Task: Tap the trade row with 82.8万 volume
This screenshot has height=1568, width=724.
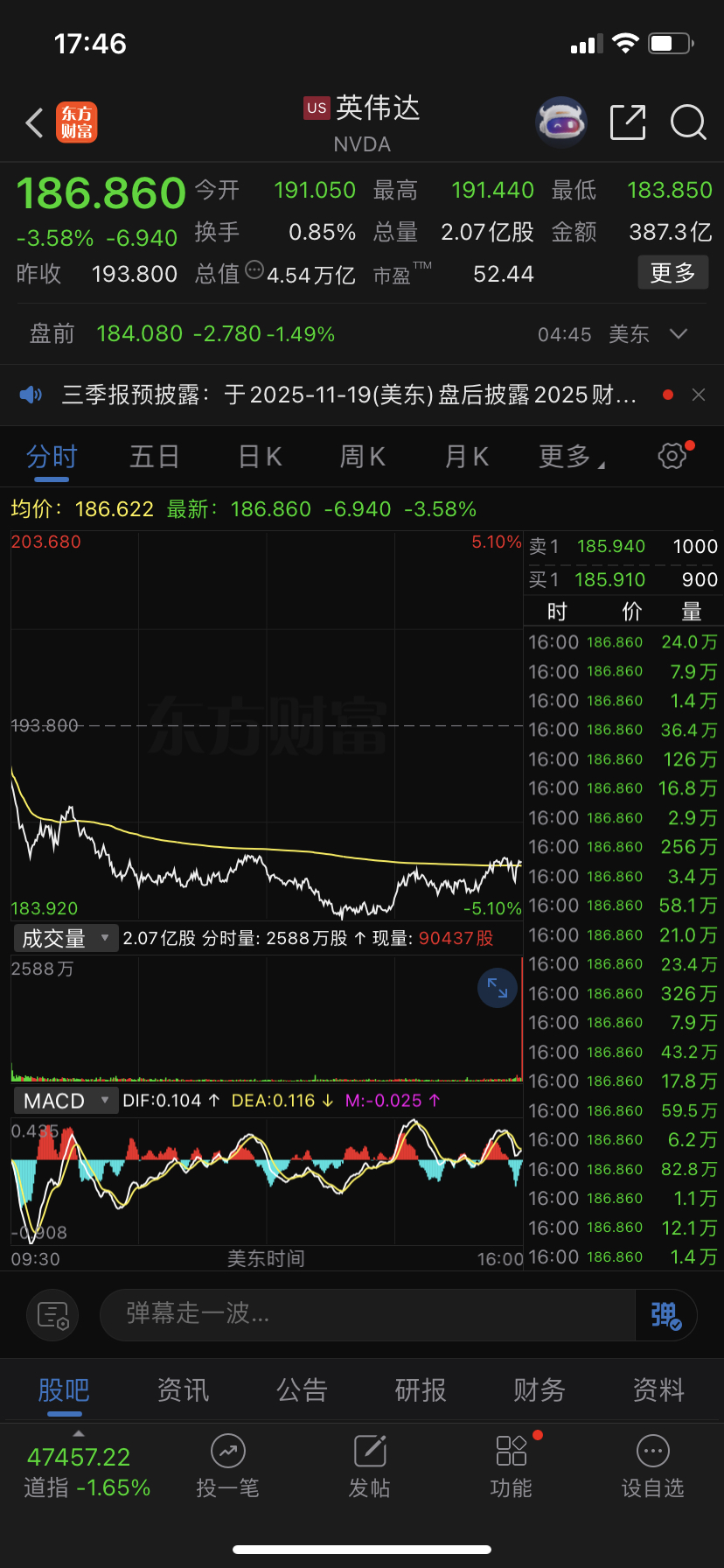Action: 623,1170
